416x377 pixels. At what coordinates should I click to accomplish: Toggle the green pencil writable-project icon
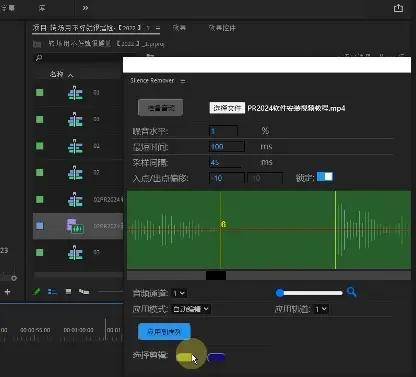(x=36, y=292)
